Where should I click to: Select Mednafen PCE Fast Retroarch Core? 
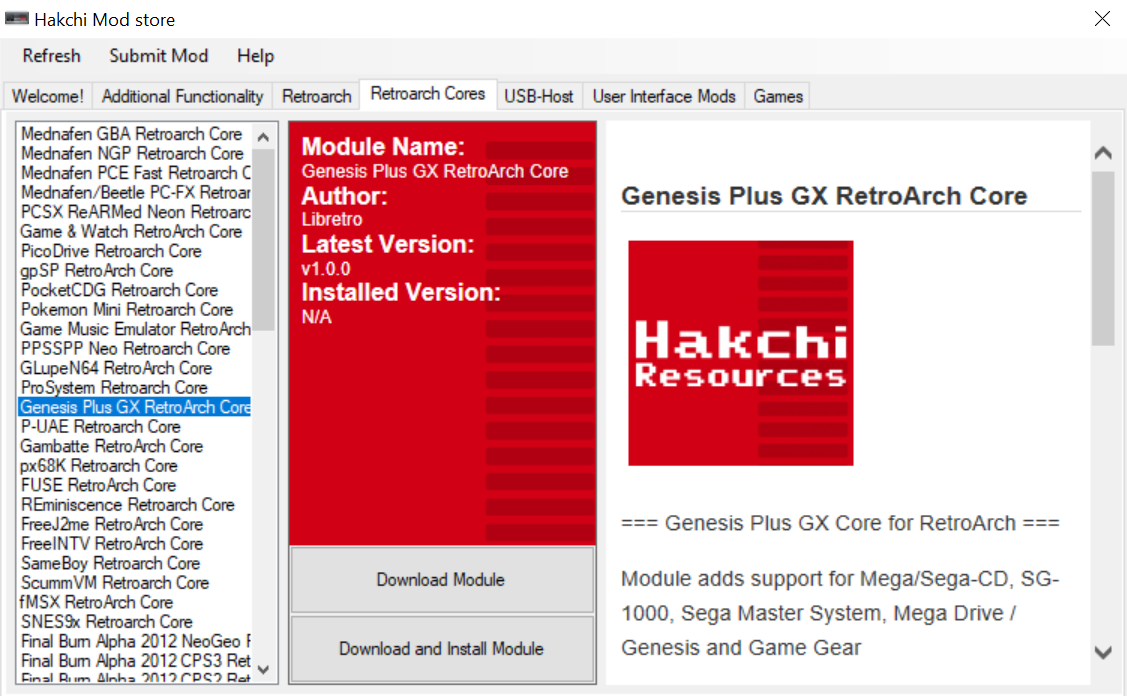134,173
